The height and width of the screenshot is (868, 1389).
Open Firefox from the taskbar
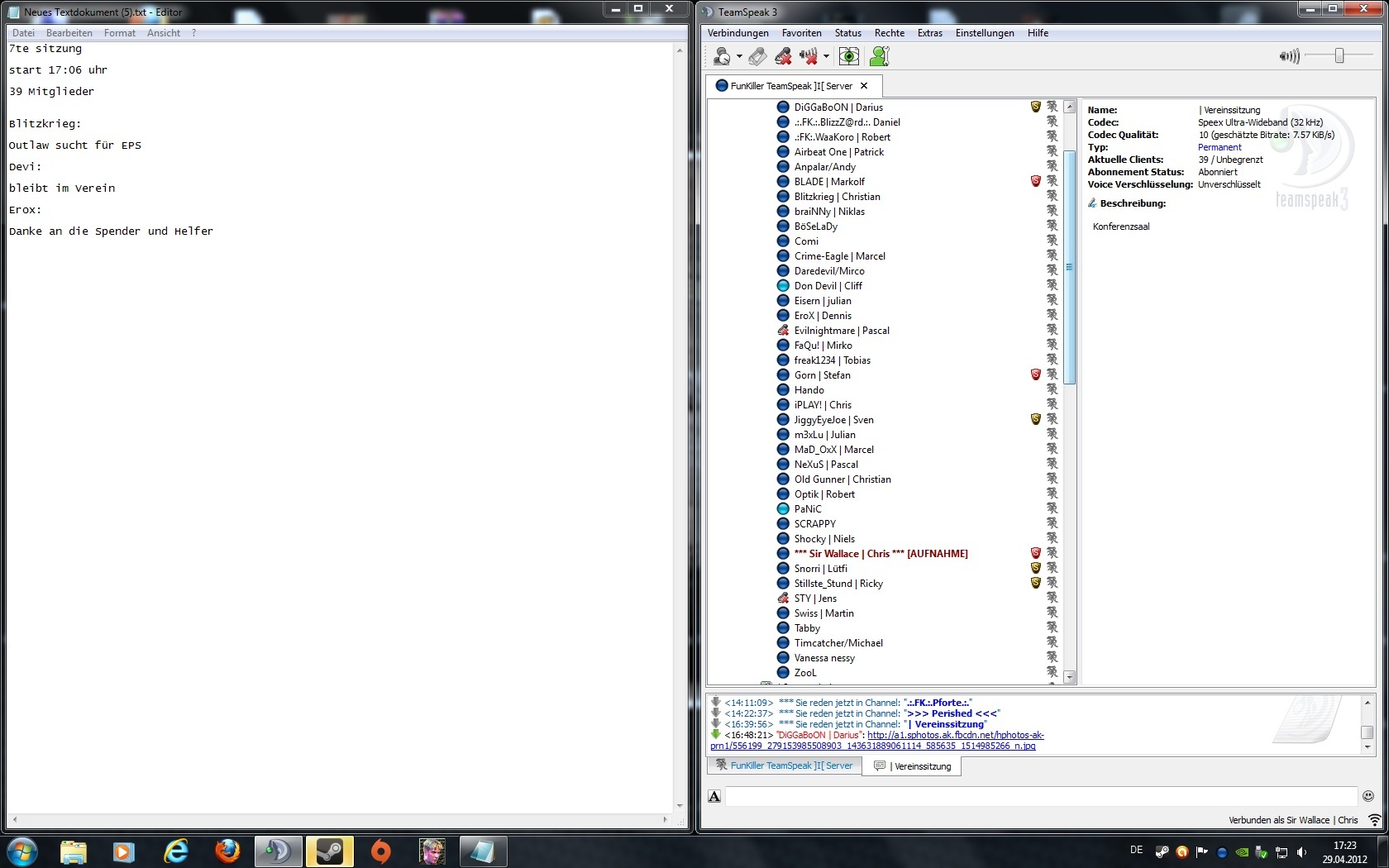(227, 851)
